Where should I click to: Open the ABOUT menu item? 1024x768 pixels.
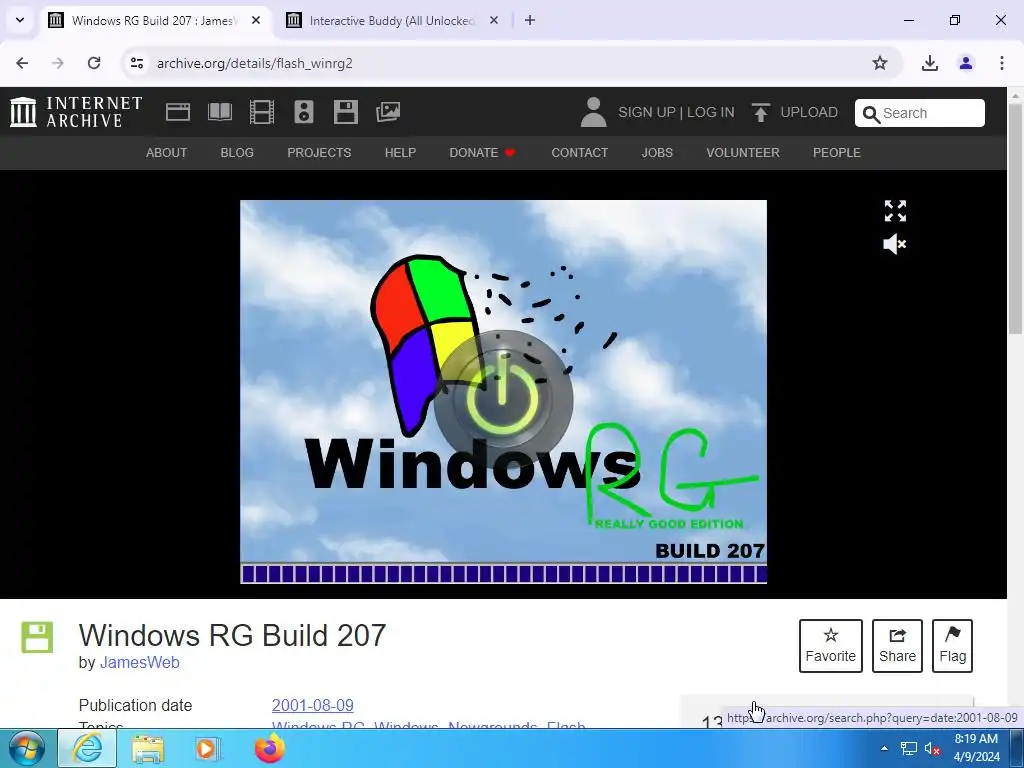pos(167,153)
